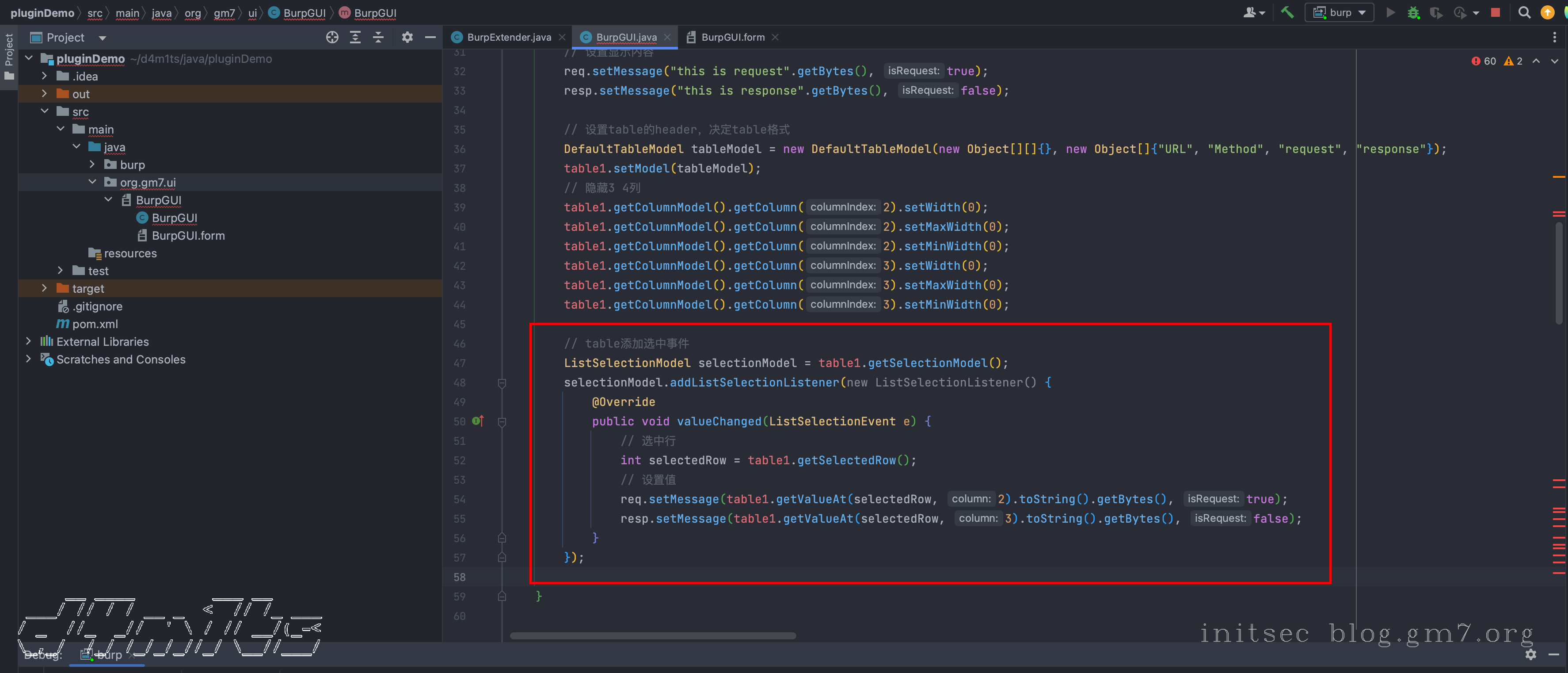Open Search Everywhere magnifier
The height and width of the screenshot is (673, 1568).
(1524, 13)
